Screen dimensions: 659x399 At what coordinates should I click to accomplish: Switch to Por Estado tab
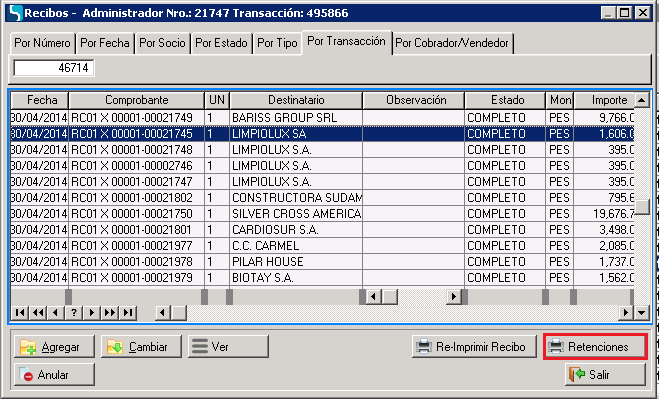221,43
